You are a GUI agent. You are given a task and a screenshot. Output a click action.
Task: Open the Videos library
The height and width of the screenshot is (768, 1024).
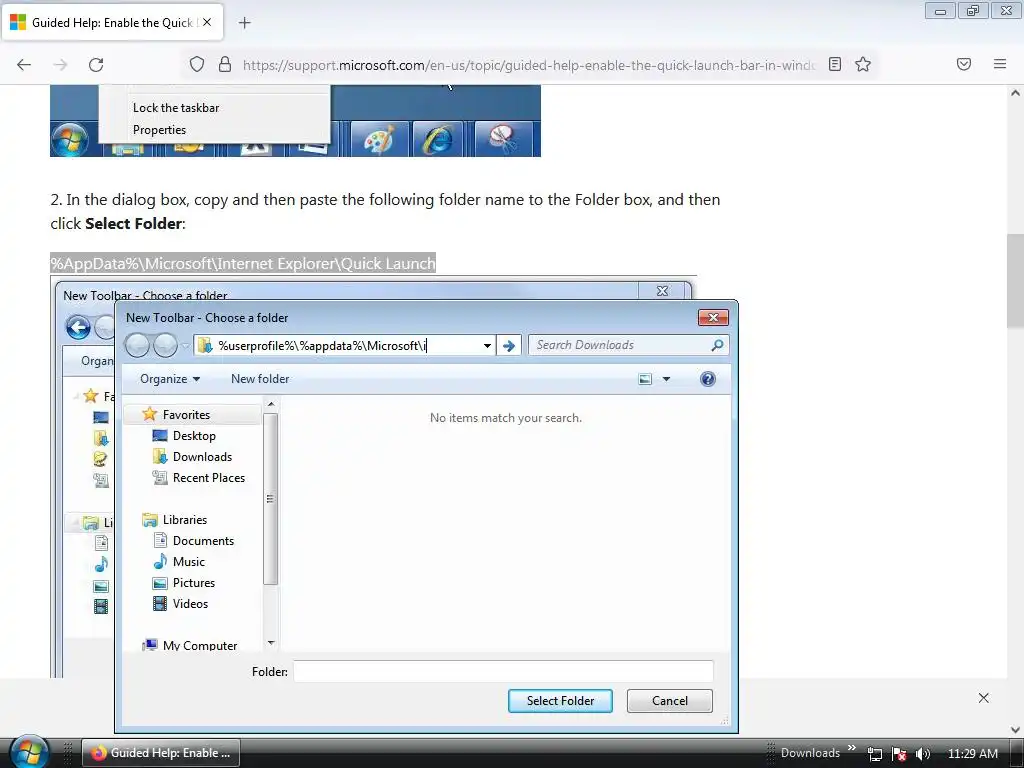coord(190,603)
